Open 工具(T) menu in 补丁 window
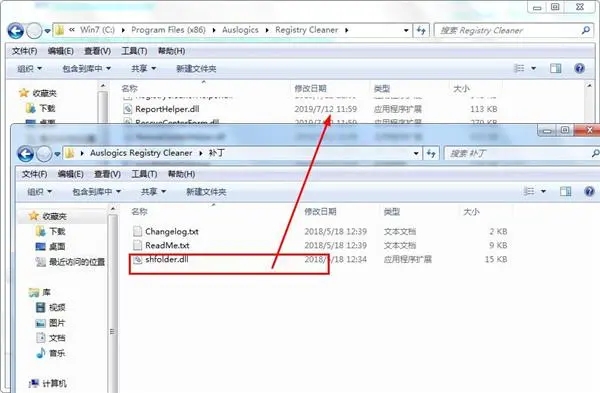 tap(144, 174)
